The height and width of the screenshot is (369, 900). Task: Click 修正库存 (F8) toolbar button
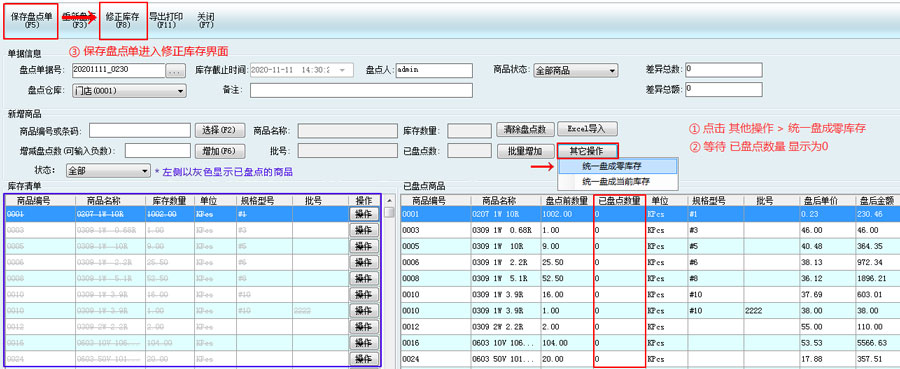coord(122,21)
